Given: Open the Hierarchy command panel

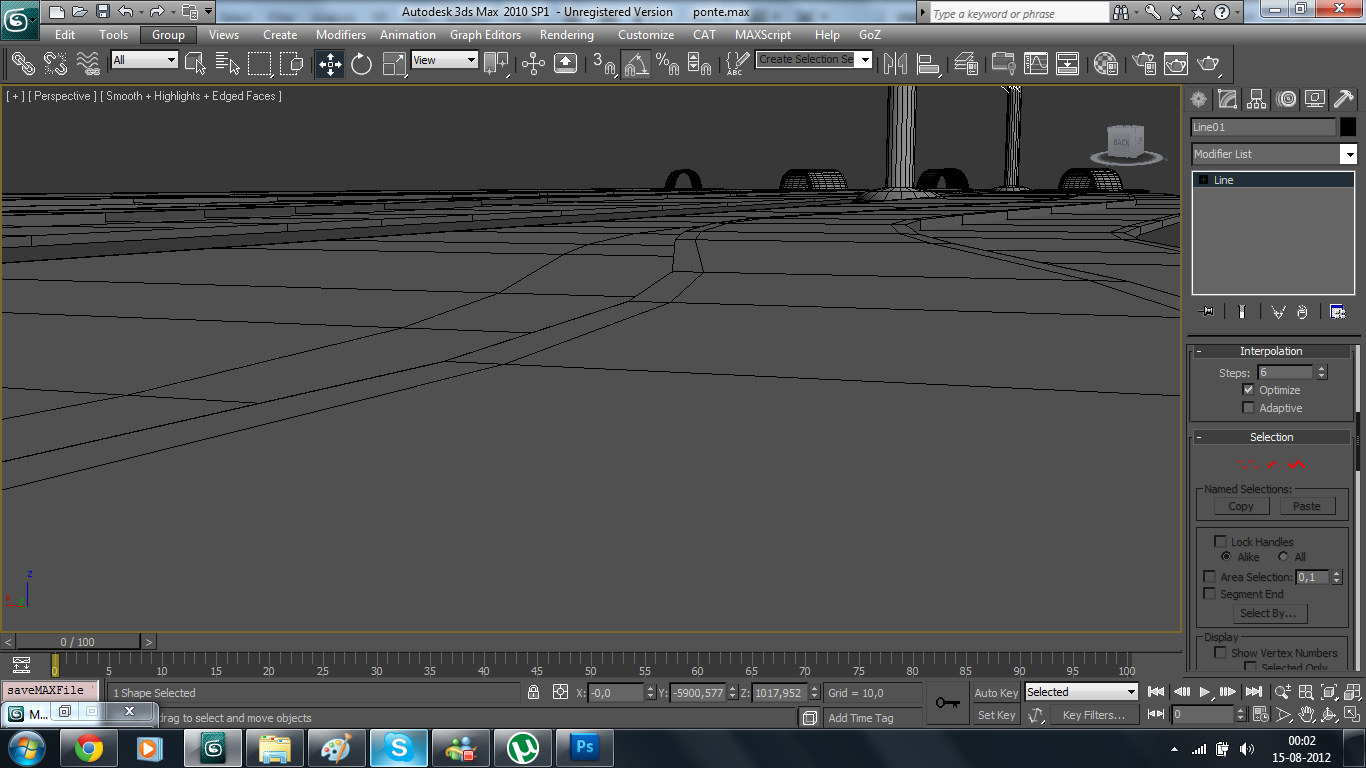Looking at the screenshot, I should click(x=1256, y=98).
